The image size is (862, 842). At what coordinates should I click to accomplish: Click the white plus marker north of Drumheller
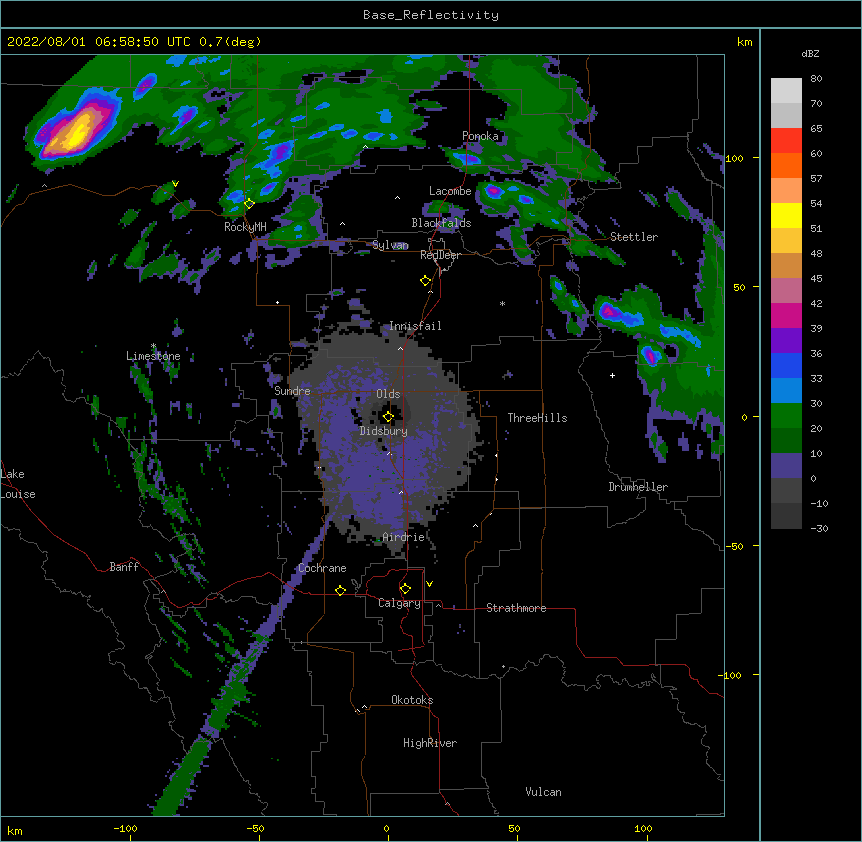click(x=612, y=375)
